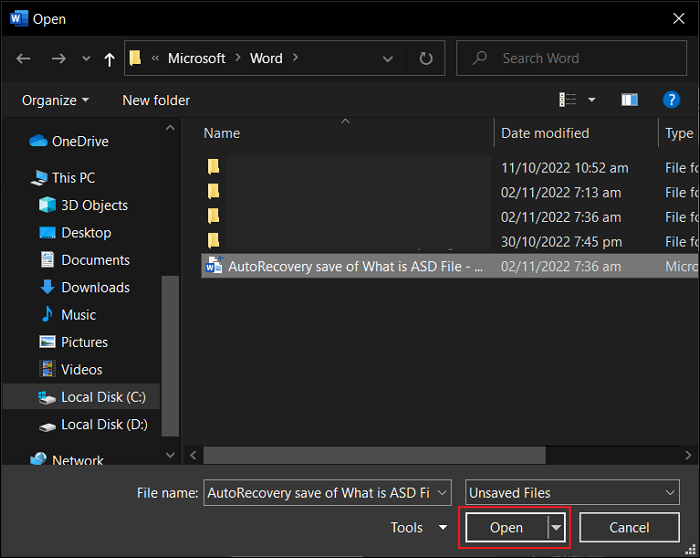Click the forward navigation arrow
700x558 pixels.
tap(58, 58)
